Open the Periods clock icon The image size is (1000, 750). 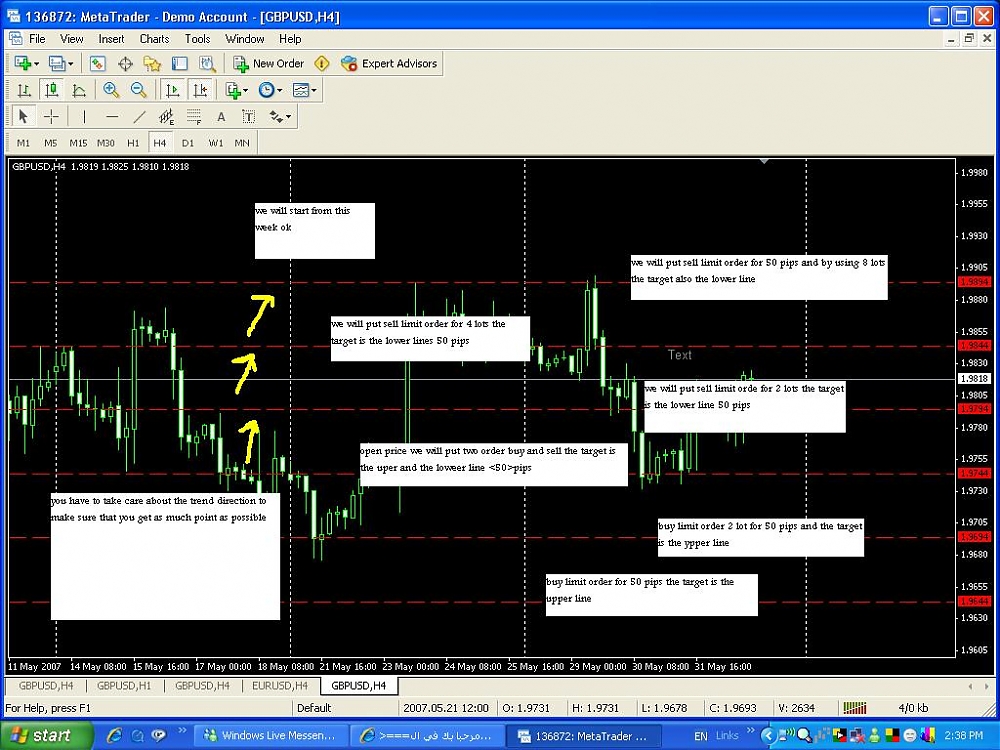267,90
